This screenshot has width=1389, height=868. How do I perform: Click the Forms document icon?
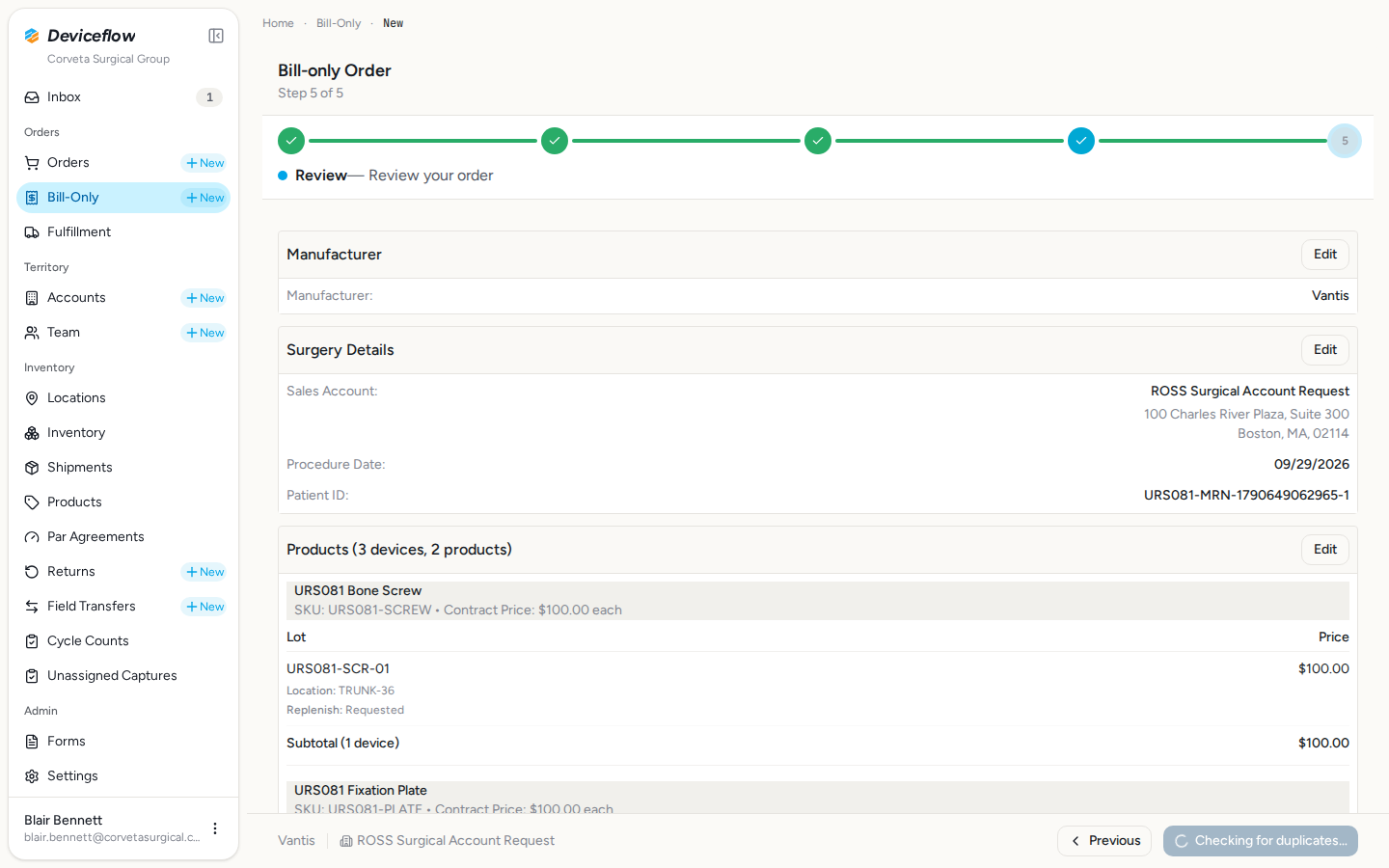pos(32,742)
